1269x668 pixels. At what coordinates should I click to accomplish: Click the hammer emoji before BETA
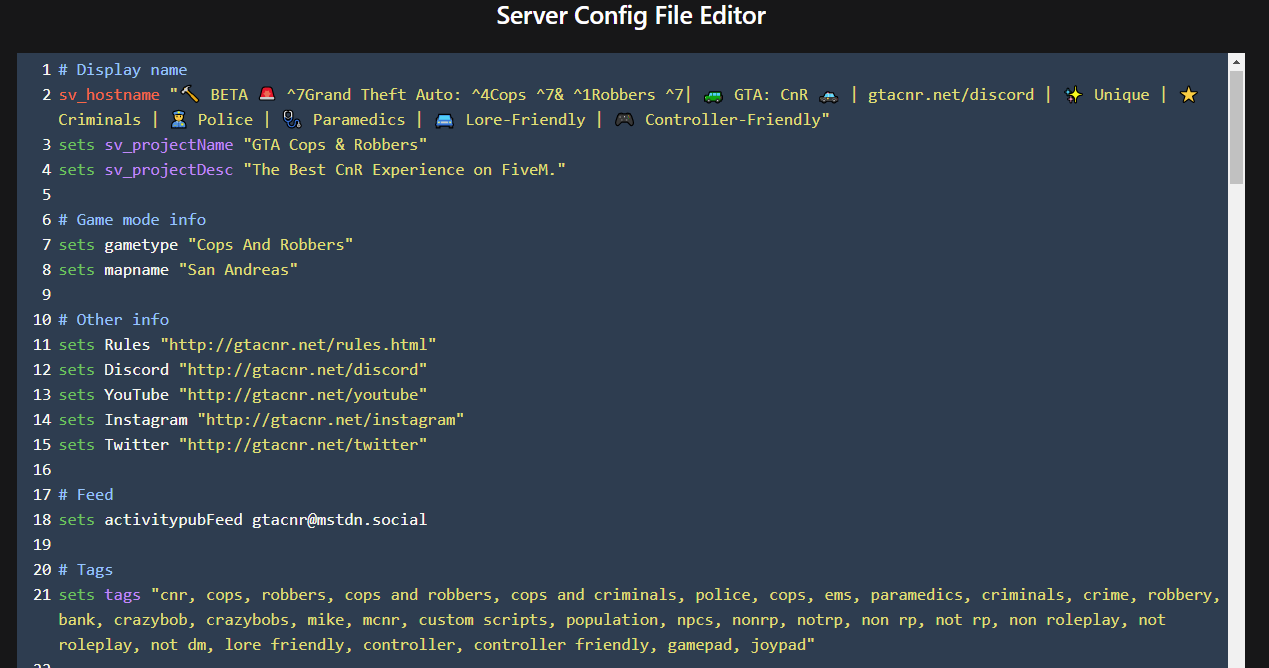190,95
